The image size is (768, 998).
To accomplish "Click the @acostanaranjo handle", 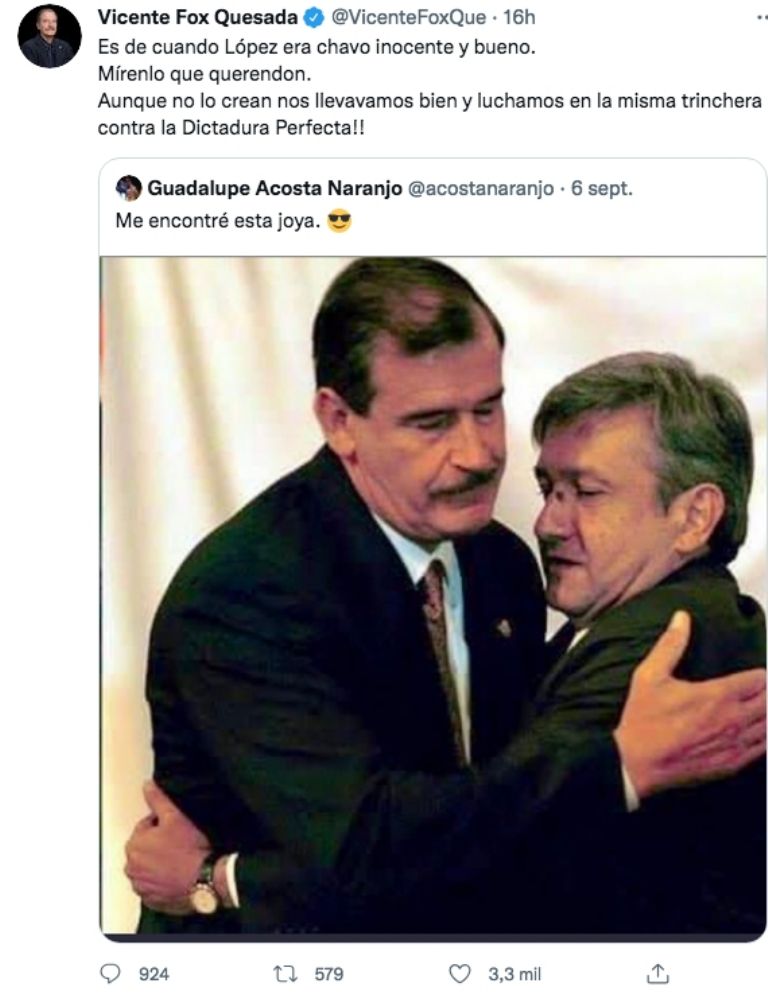I will (x=480, y=188).
